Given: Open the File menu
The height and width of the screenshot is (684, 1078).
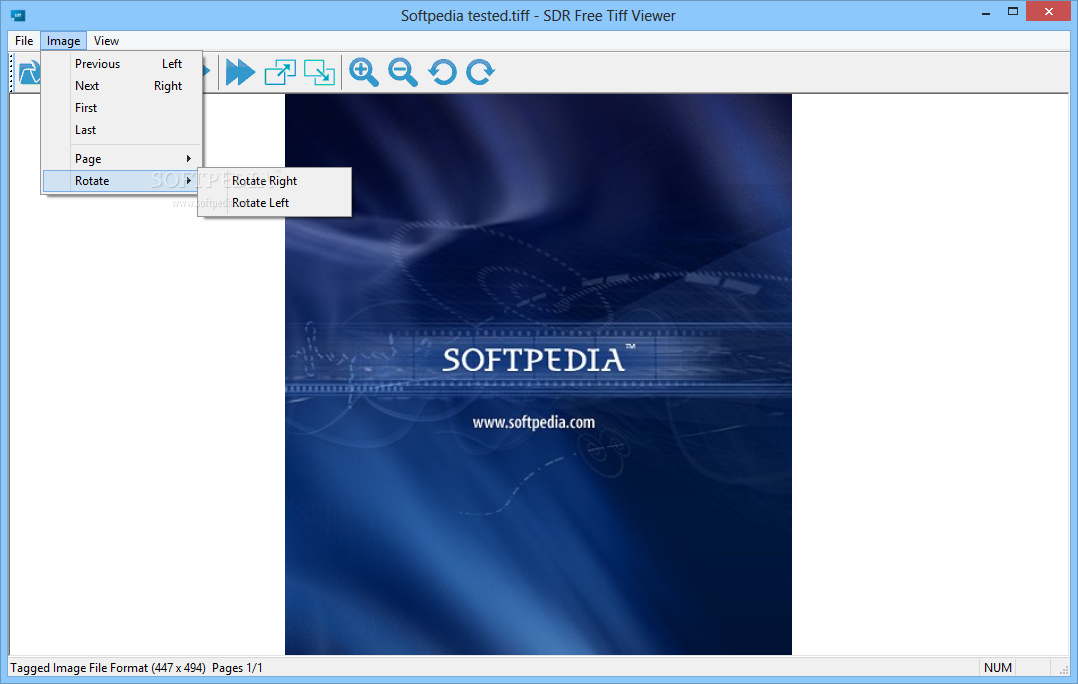Looking at the screenshot, I should [x=24, y=41].
